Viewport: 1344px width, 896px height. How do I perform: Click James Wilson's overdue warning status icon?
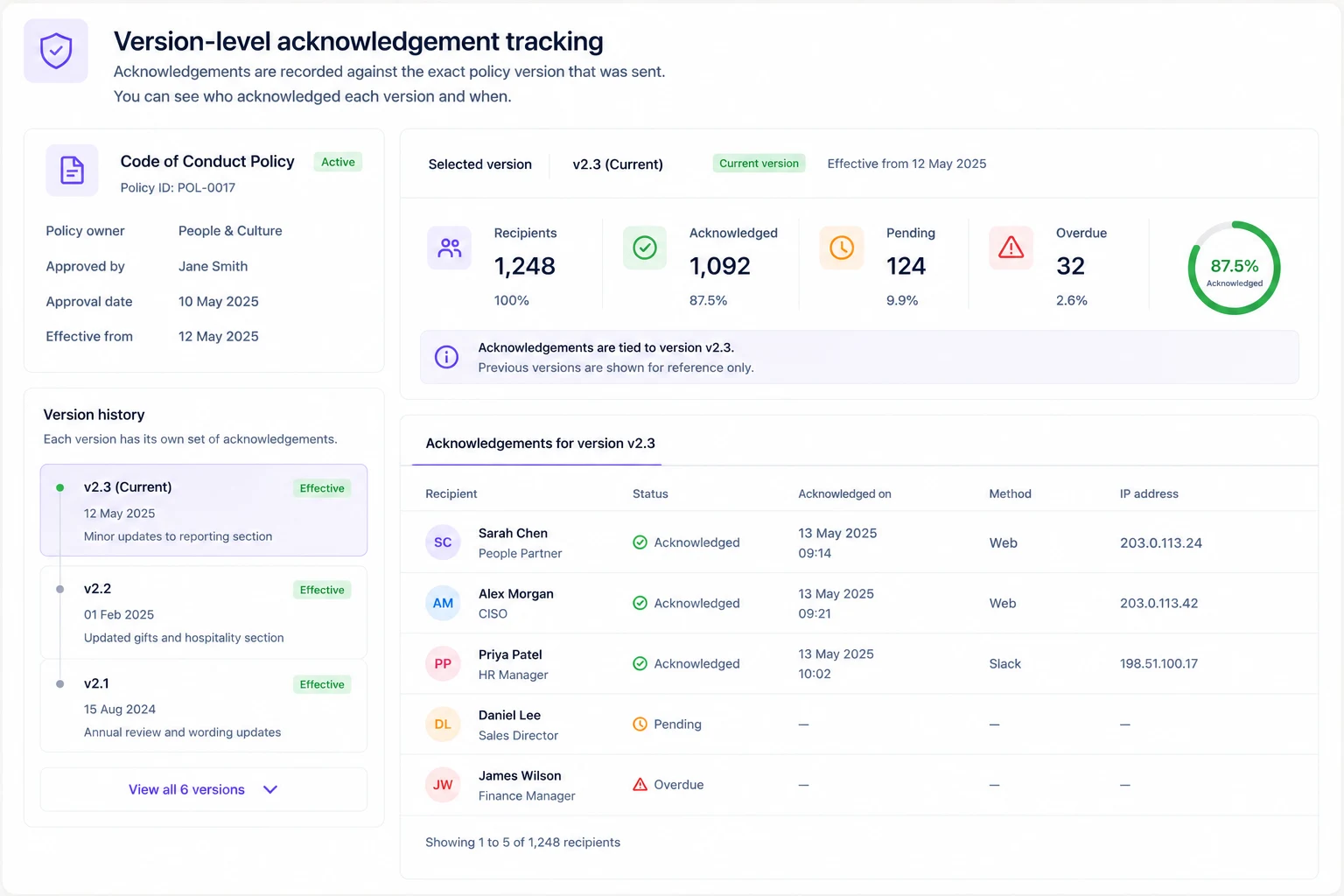(640, 785)
